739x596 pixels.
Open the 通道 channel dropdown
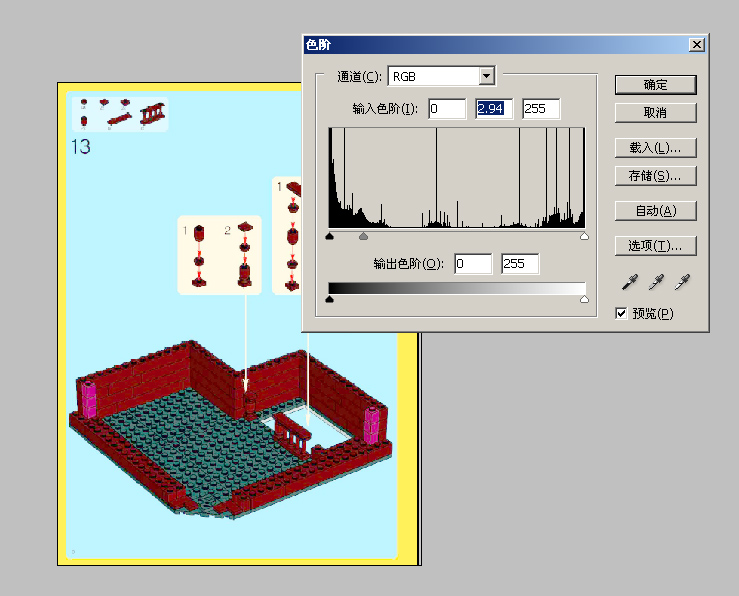(x=486, y=76)
